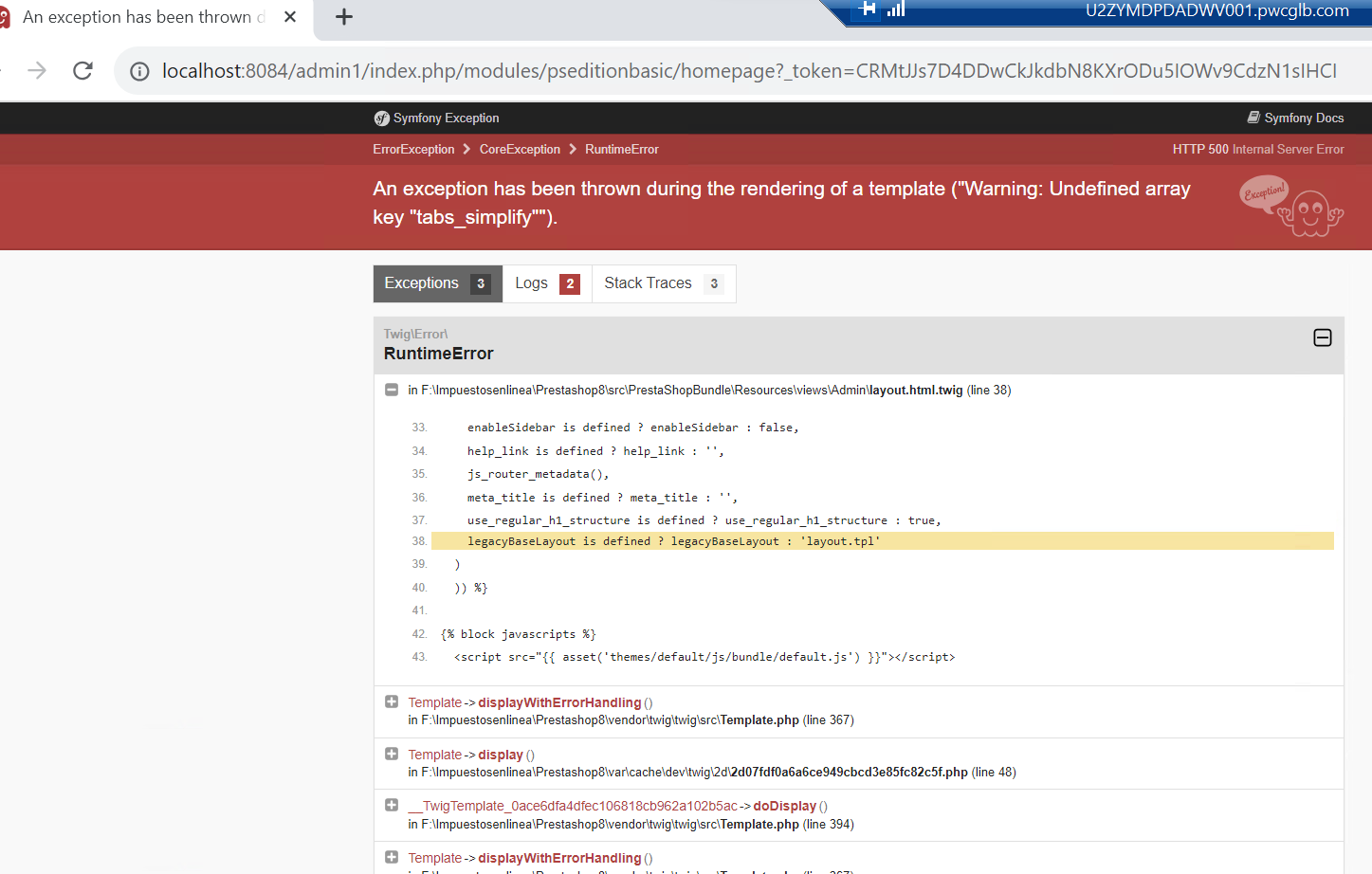Switch to the Stack Traces tab
Screen dimensions: 1372x874
click(x=664, y=283)
